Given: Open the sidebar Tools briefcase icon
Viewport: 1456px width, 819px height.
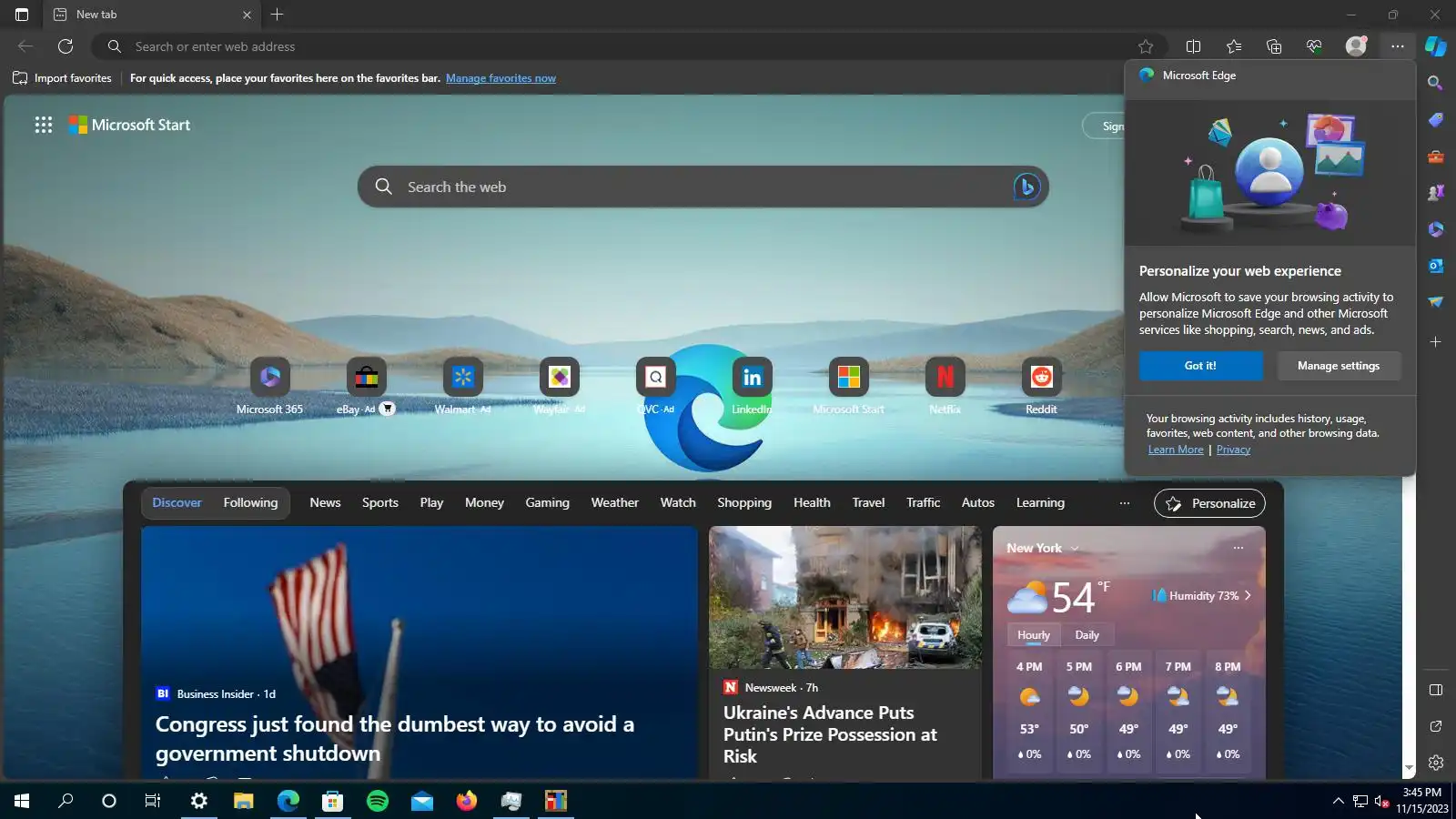Looking at the screenshot, I should [1436, 157].
